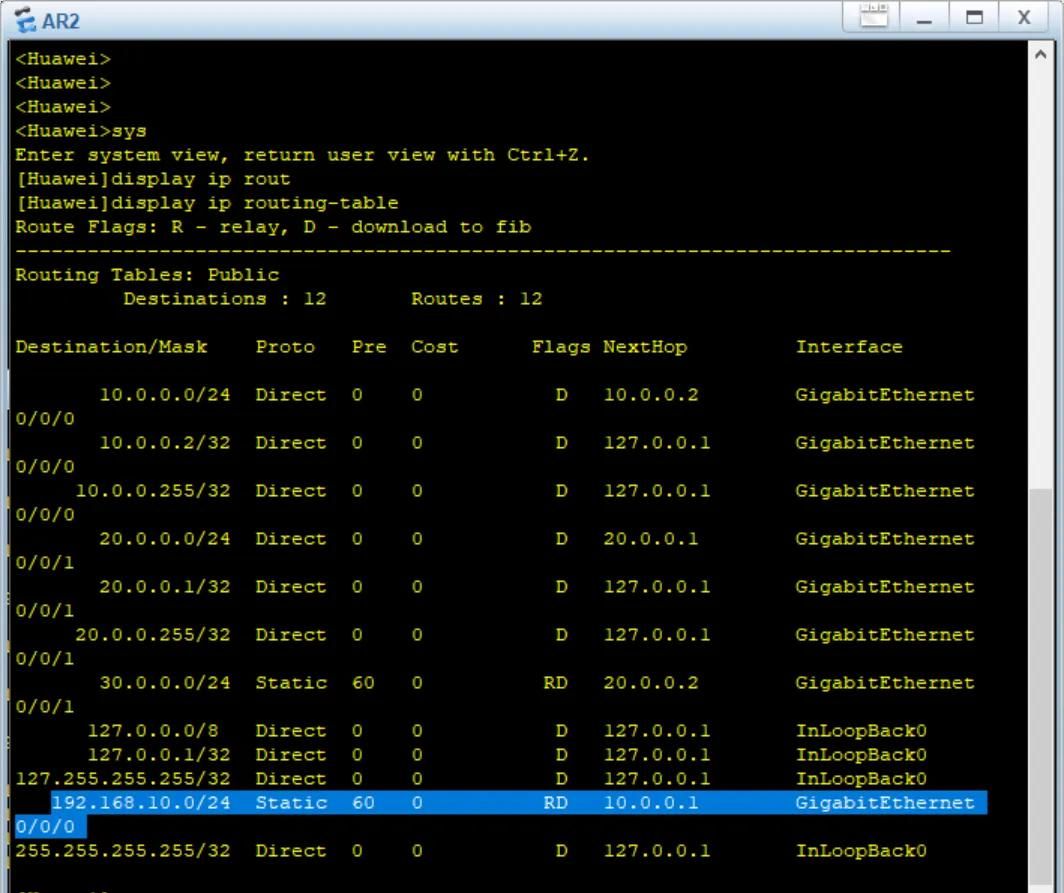
Task: Click the 'Routing Tables: Public' line
Action: click(147, 275)
